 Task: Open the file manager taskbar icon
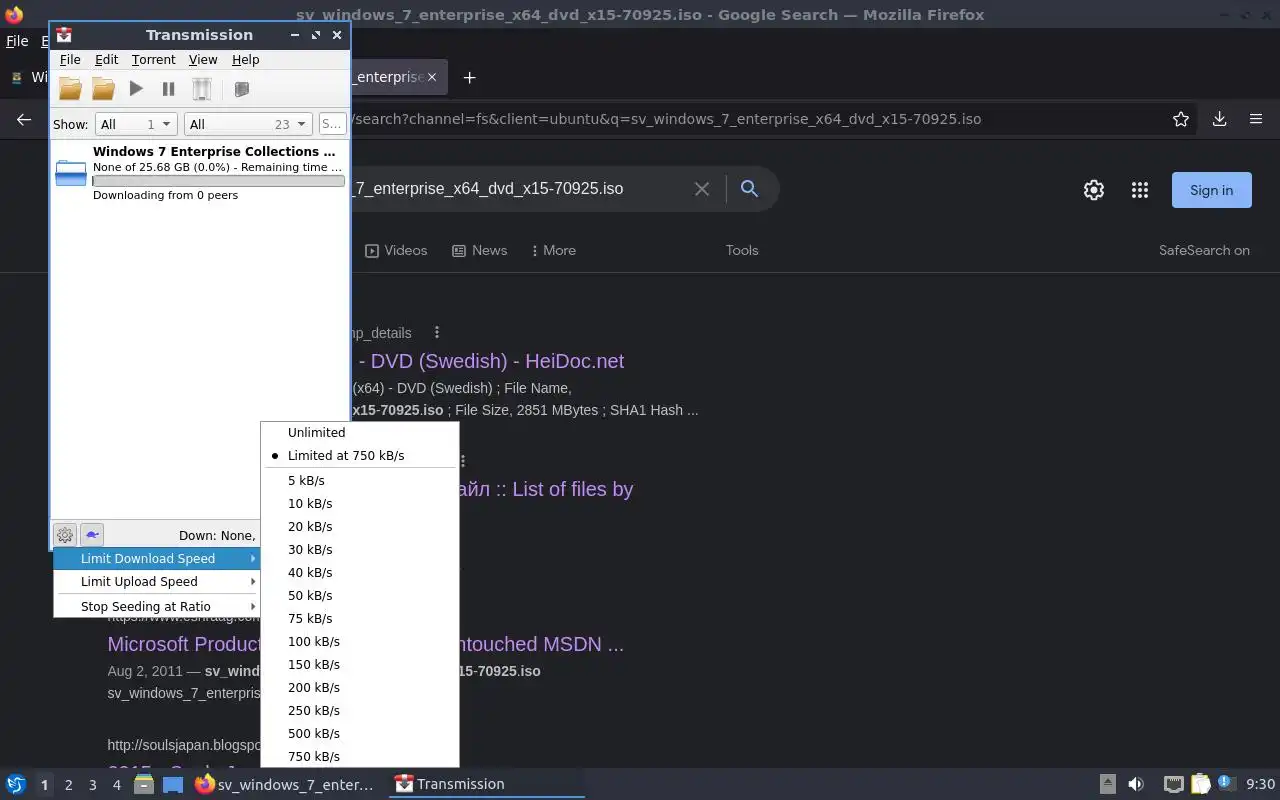(143, 784)
